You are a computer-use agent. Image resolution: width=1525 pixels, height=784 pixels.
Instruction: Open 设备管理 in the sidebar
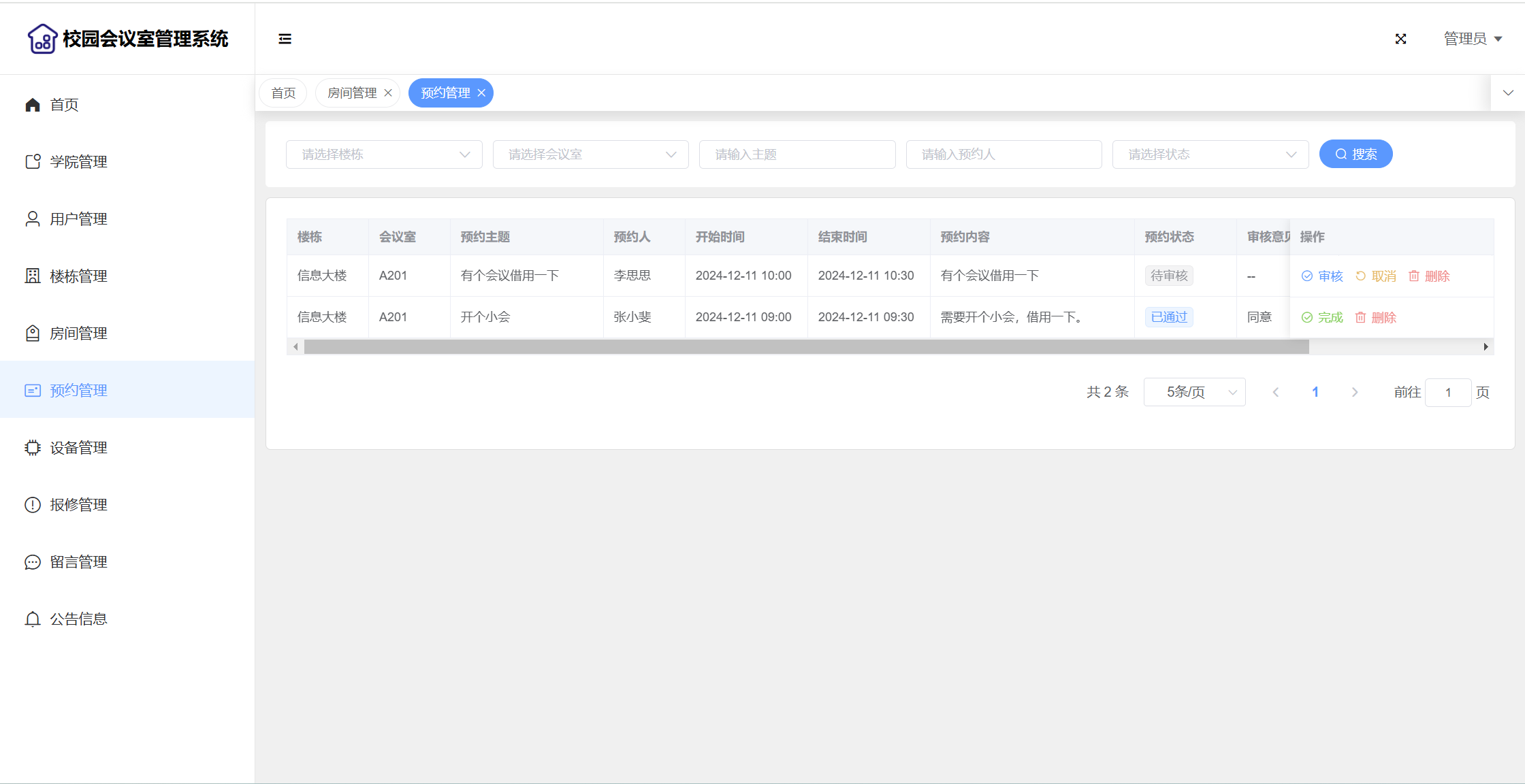click(x=78, y=448)
